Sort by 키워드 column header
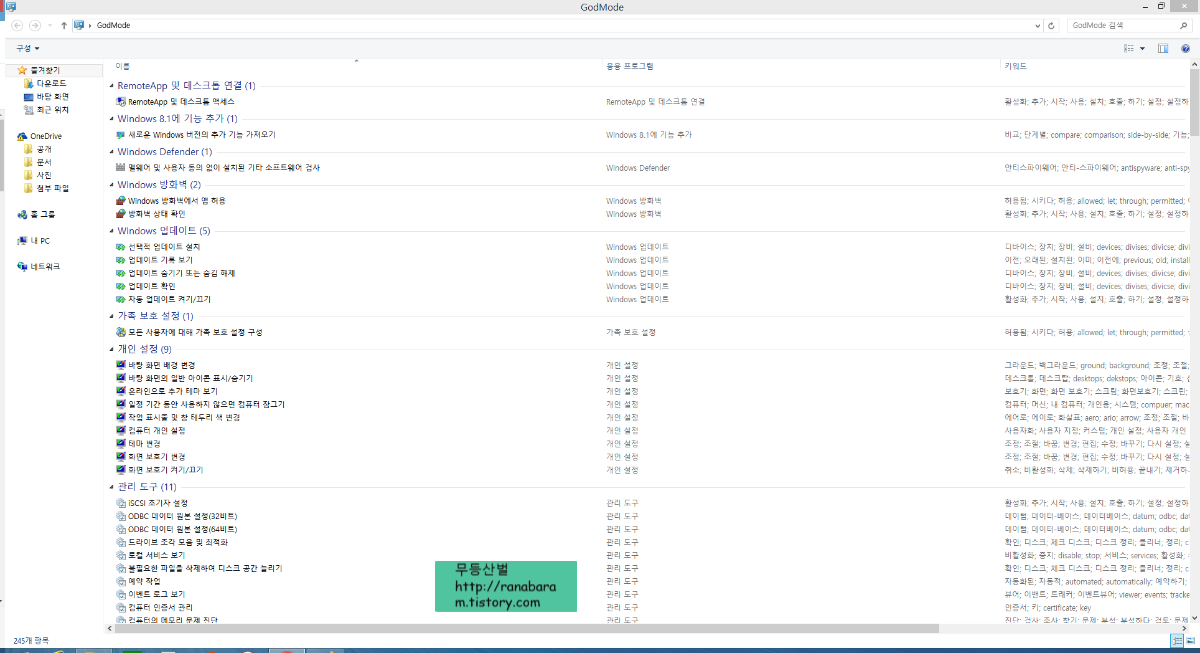This screenshot has width=1200, height=653. (x=1015, y=66)
